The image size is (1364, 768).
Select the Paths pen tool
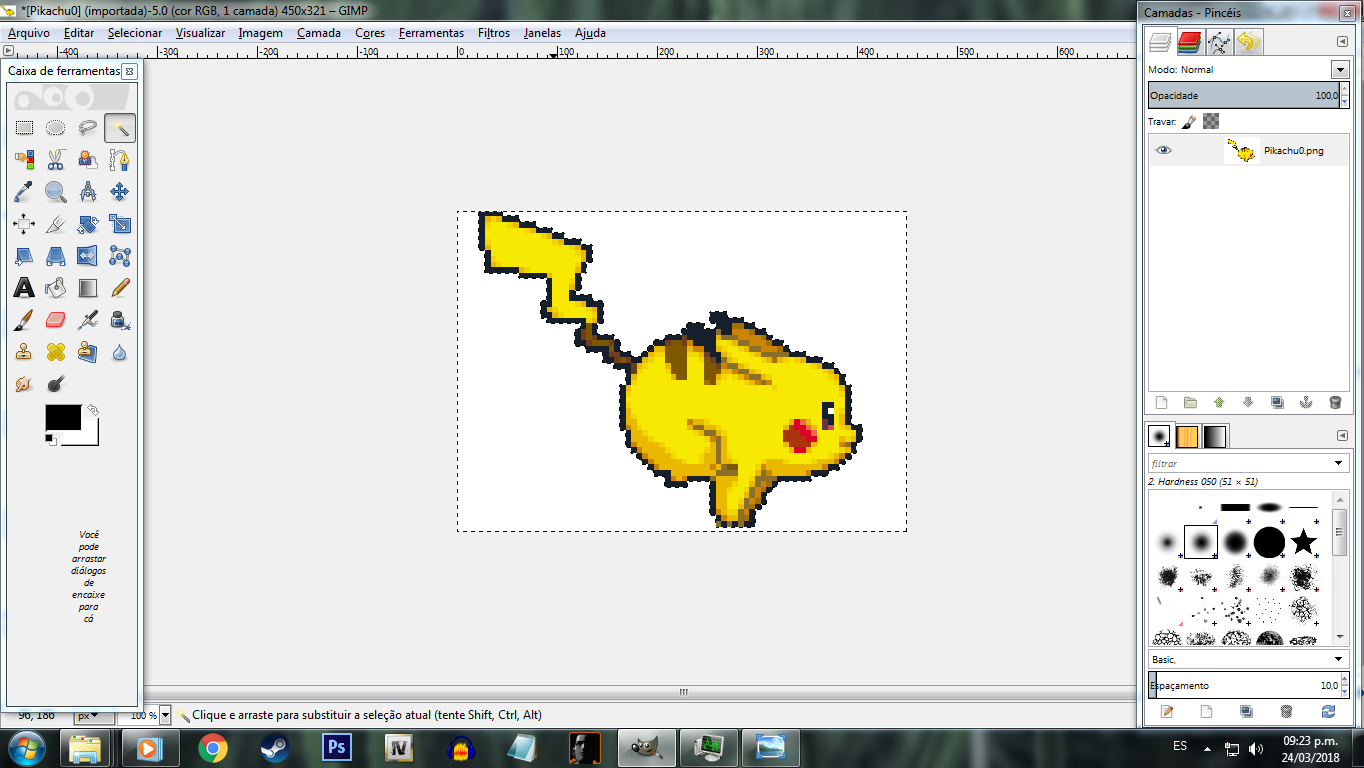pos(120,160)
